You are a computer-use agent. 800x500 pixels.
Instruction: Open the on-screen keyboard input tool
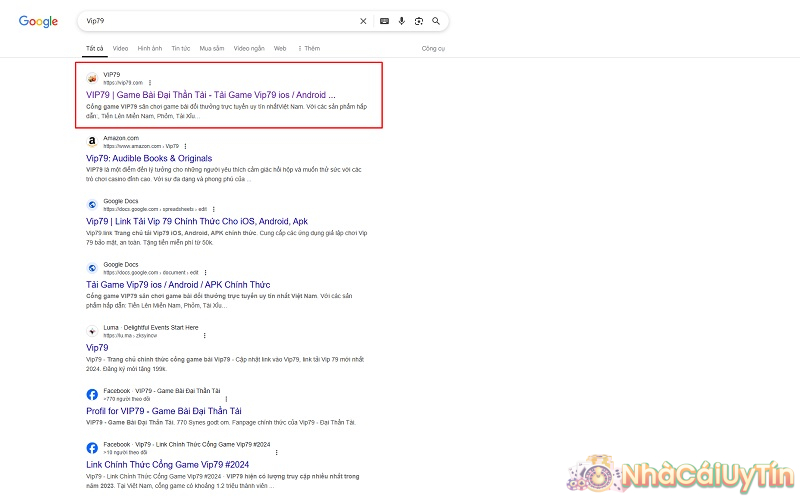coord(384,20)
